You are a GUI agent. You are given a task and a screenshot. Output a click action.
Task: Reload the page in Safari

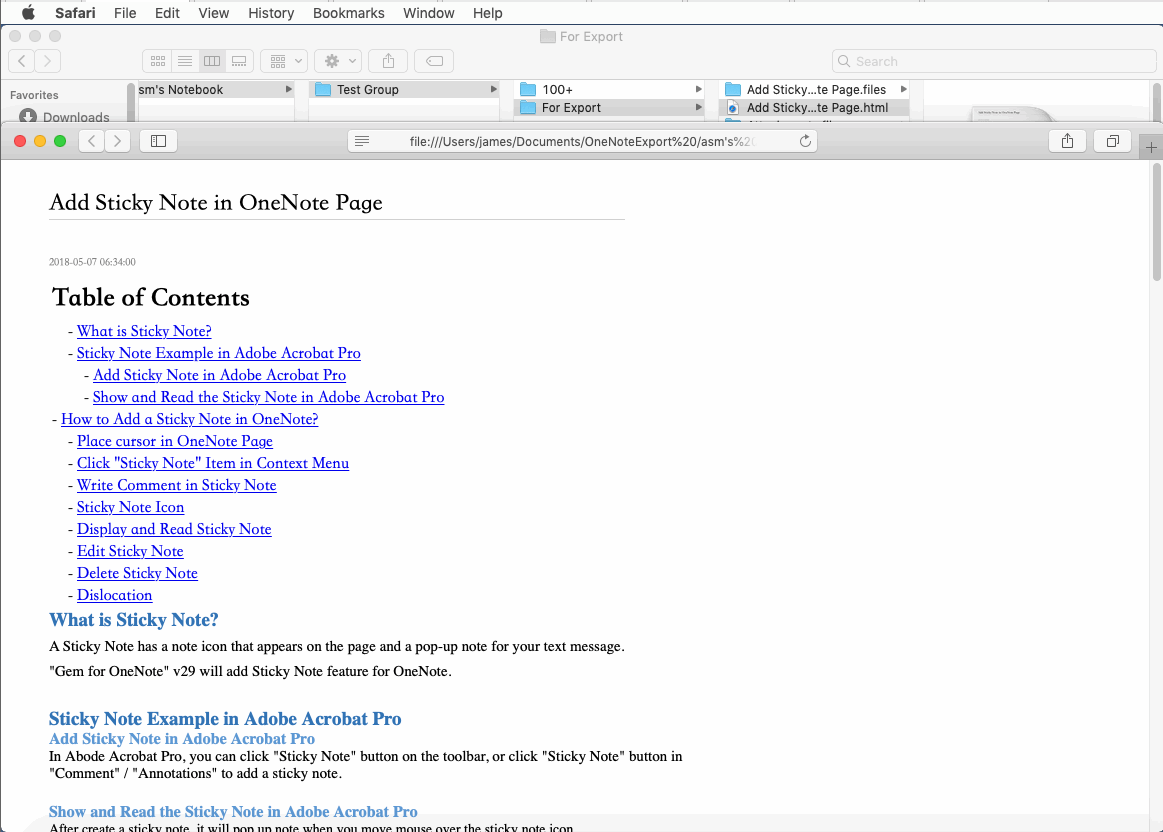805,141
